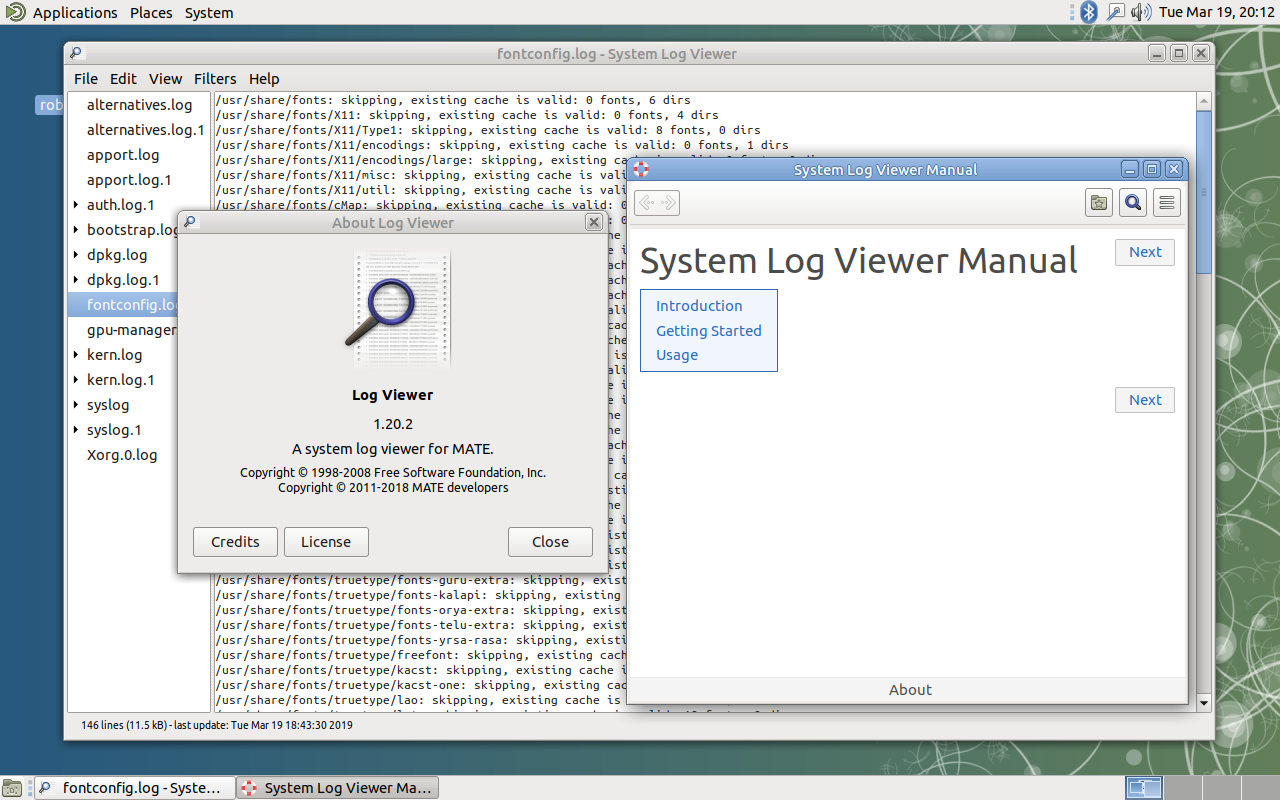The height and width of the screenshot is (800, 1280).
Task: Open the Bluetooth tray icon
Action: pyautogui.click(x=1089, y=12)
